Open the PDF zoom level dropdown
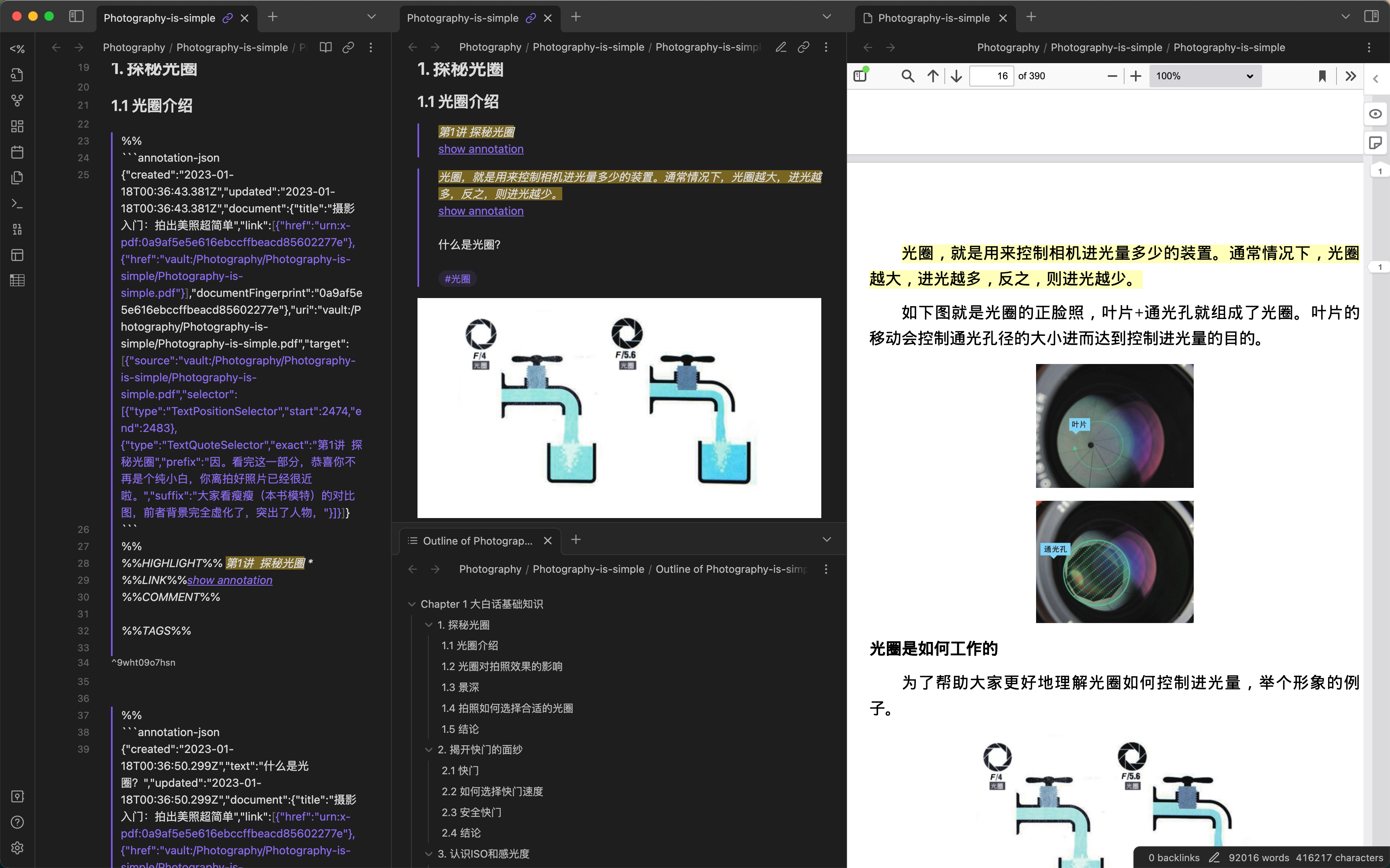Image resolution: width=1390 pixels, height=868 pixels. [1205, 76]
